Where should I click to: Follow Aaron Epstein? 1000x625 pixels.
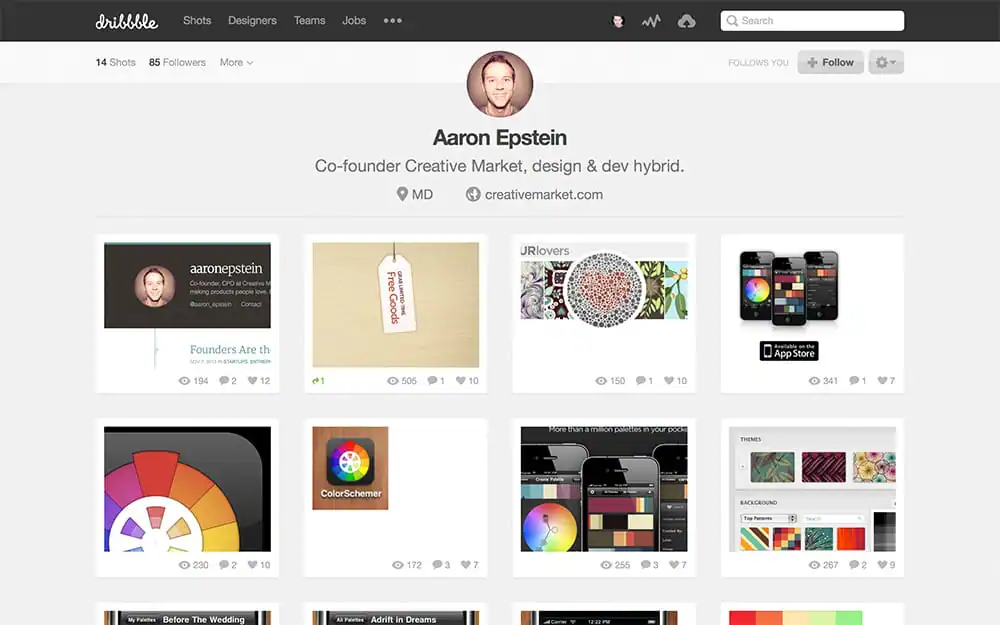pyautogui.click(x=830, y=62)
